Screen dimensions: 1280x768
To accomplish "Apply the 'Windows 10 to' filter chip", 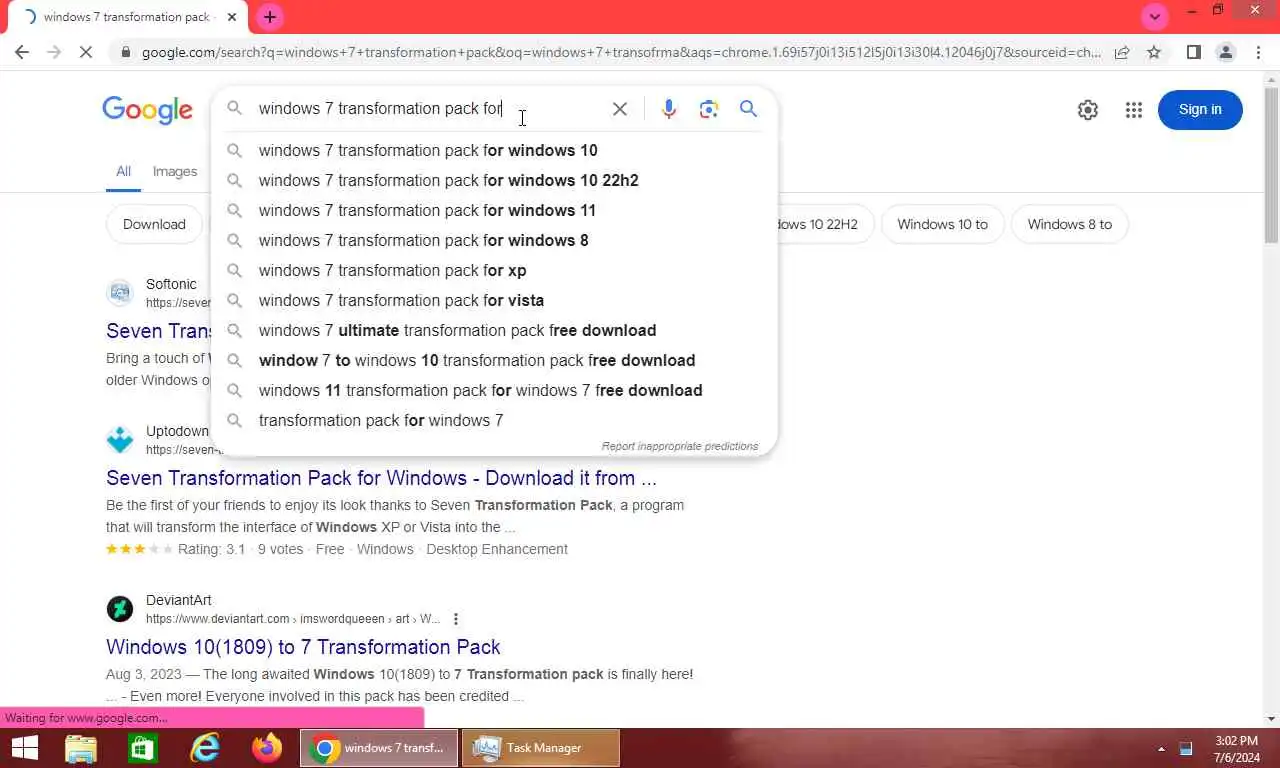I will coord(942,224).
